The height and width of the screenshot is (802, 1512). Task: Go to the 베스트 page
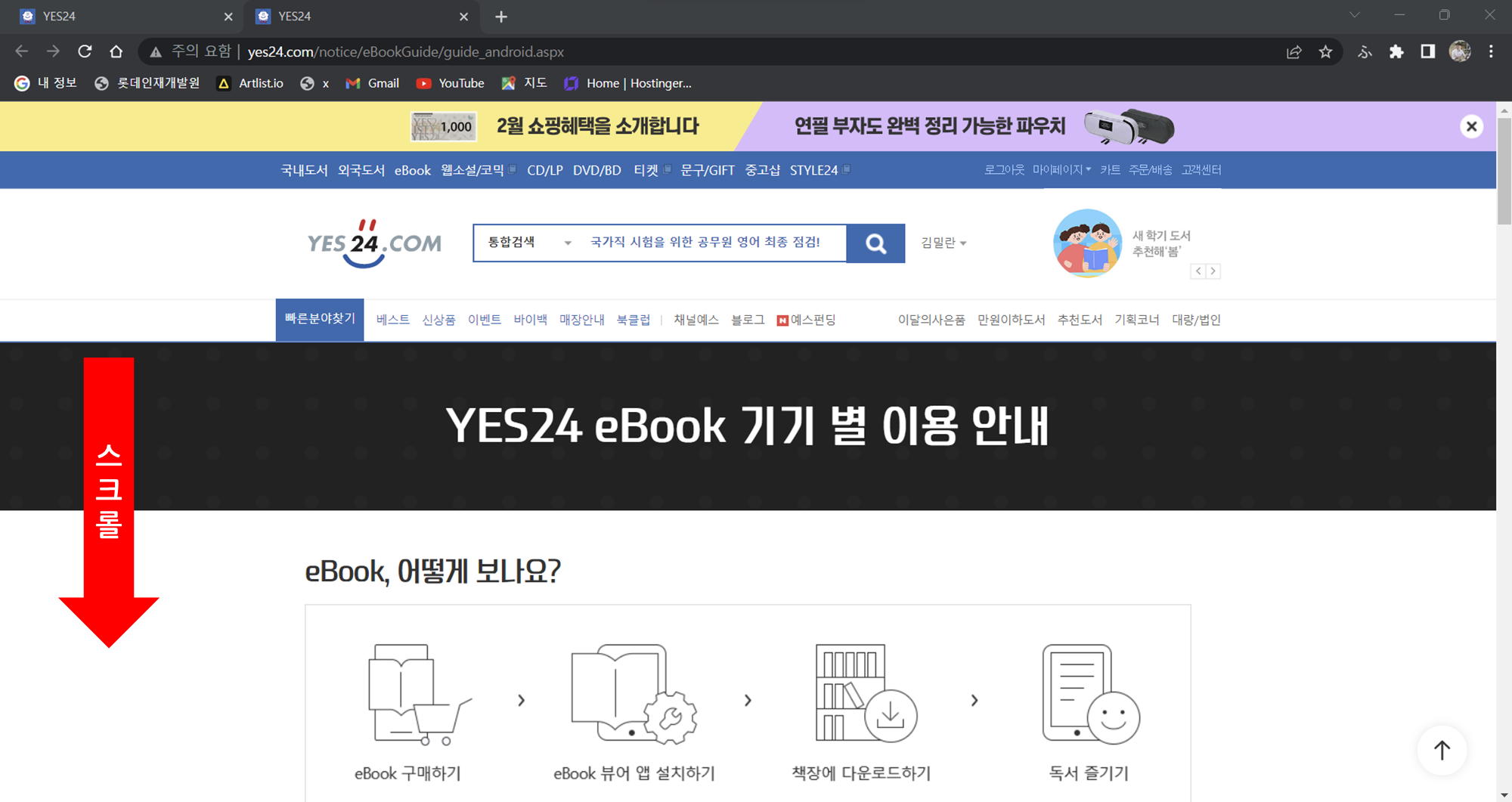[392, 320]
